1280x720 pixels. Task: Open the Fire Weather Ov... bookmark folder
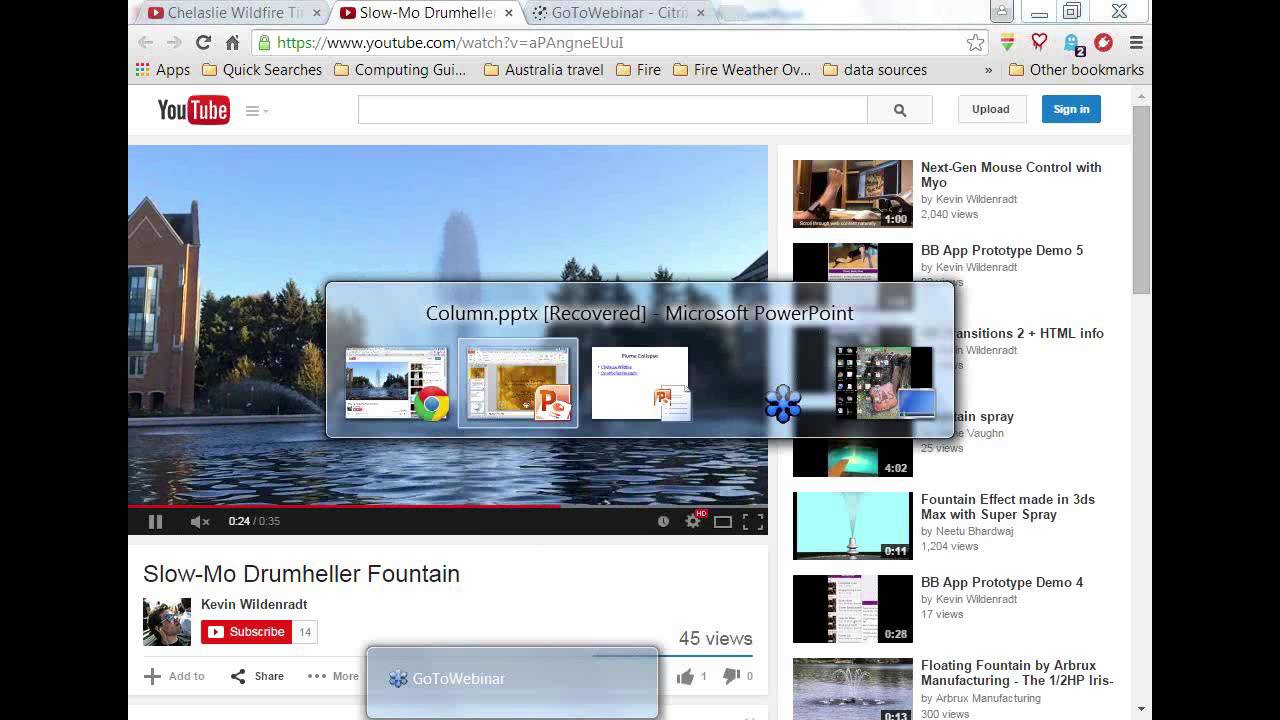click(x=742, y=70)
